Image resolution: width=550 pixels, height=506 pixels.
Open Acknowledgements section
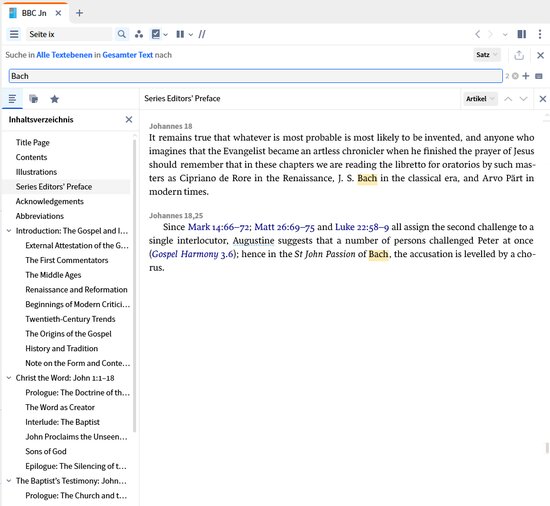coord(49,201)
